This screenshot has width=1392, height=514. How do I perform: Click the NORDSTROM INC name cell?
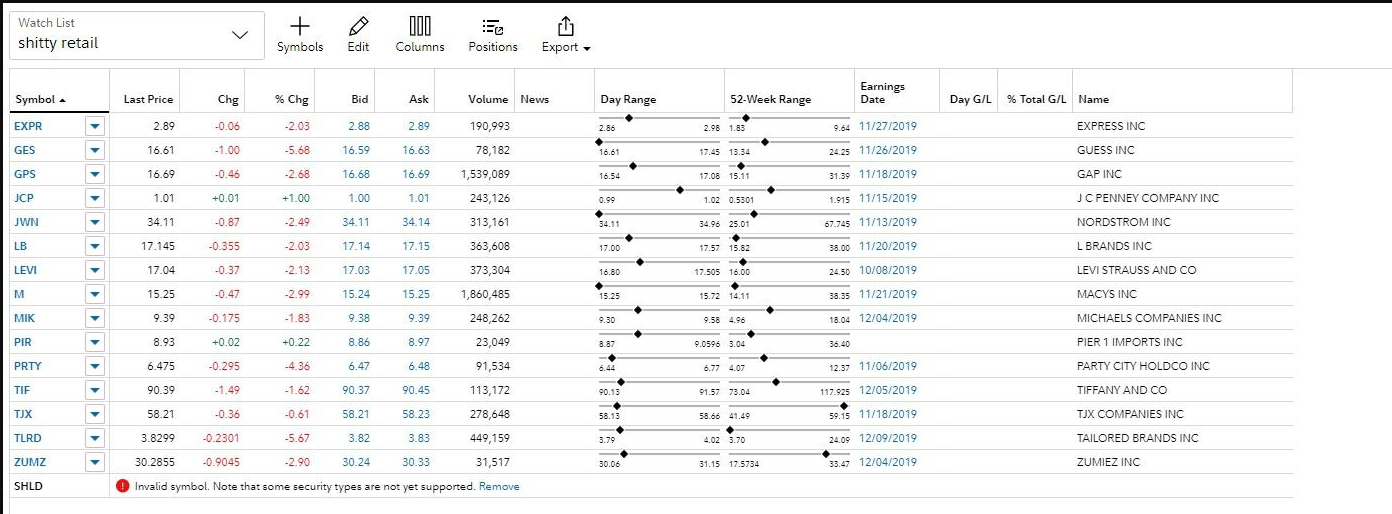[x=1123, y=222]
